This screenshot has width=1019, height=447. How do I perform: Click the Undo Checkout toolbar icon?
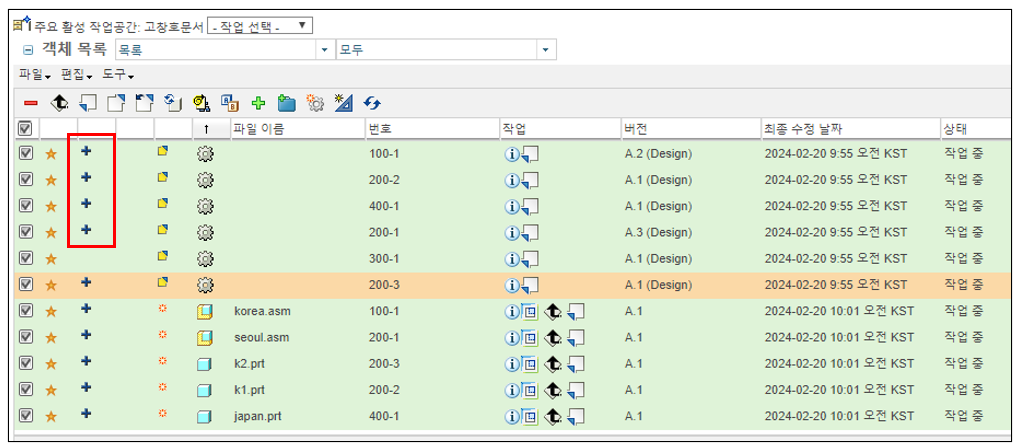(144, 103)
